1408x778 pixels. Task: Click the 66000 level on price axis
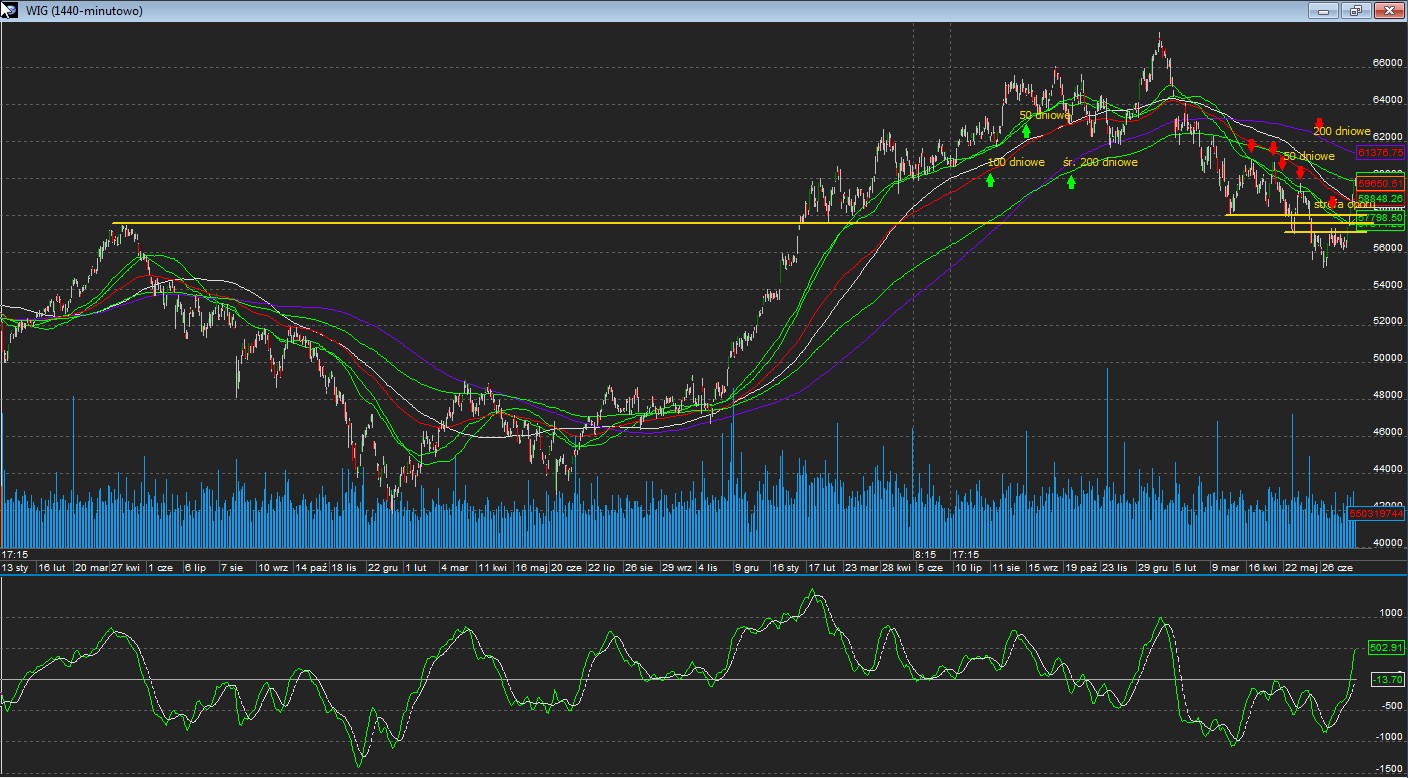pos(1386,63)
